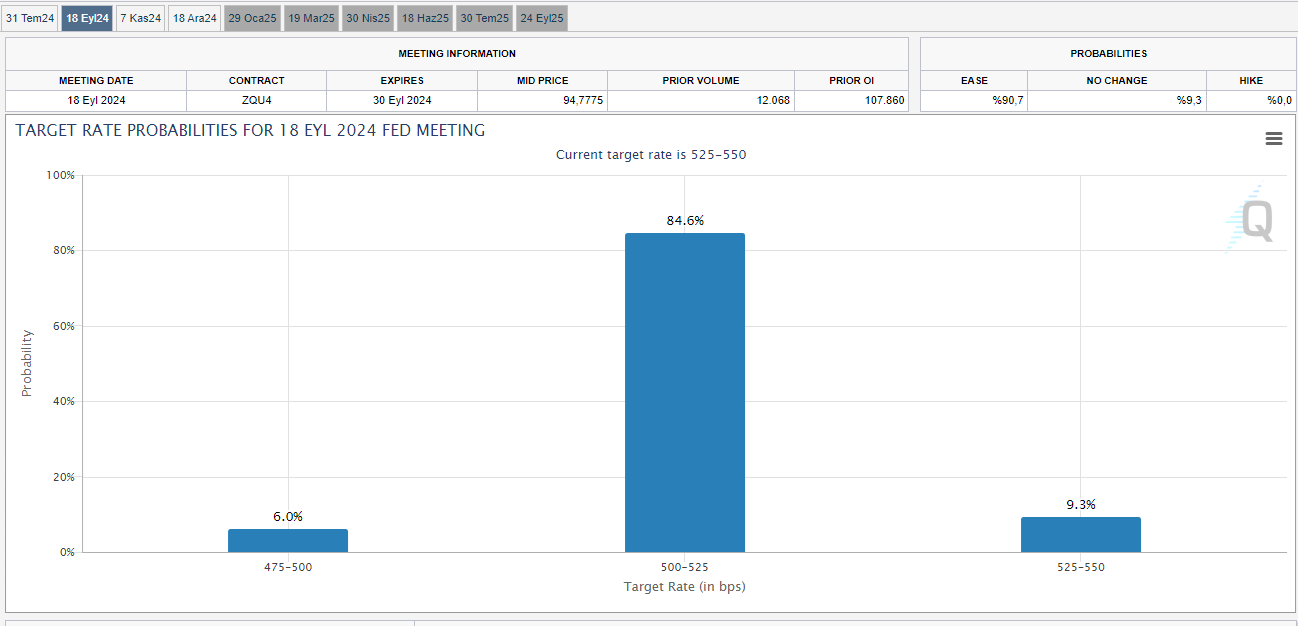The image size is (1298, 626).
Task: Click the NO CHANGE column header
Action: tap(1117, 80)
